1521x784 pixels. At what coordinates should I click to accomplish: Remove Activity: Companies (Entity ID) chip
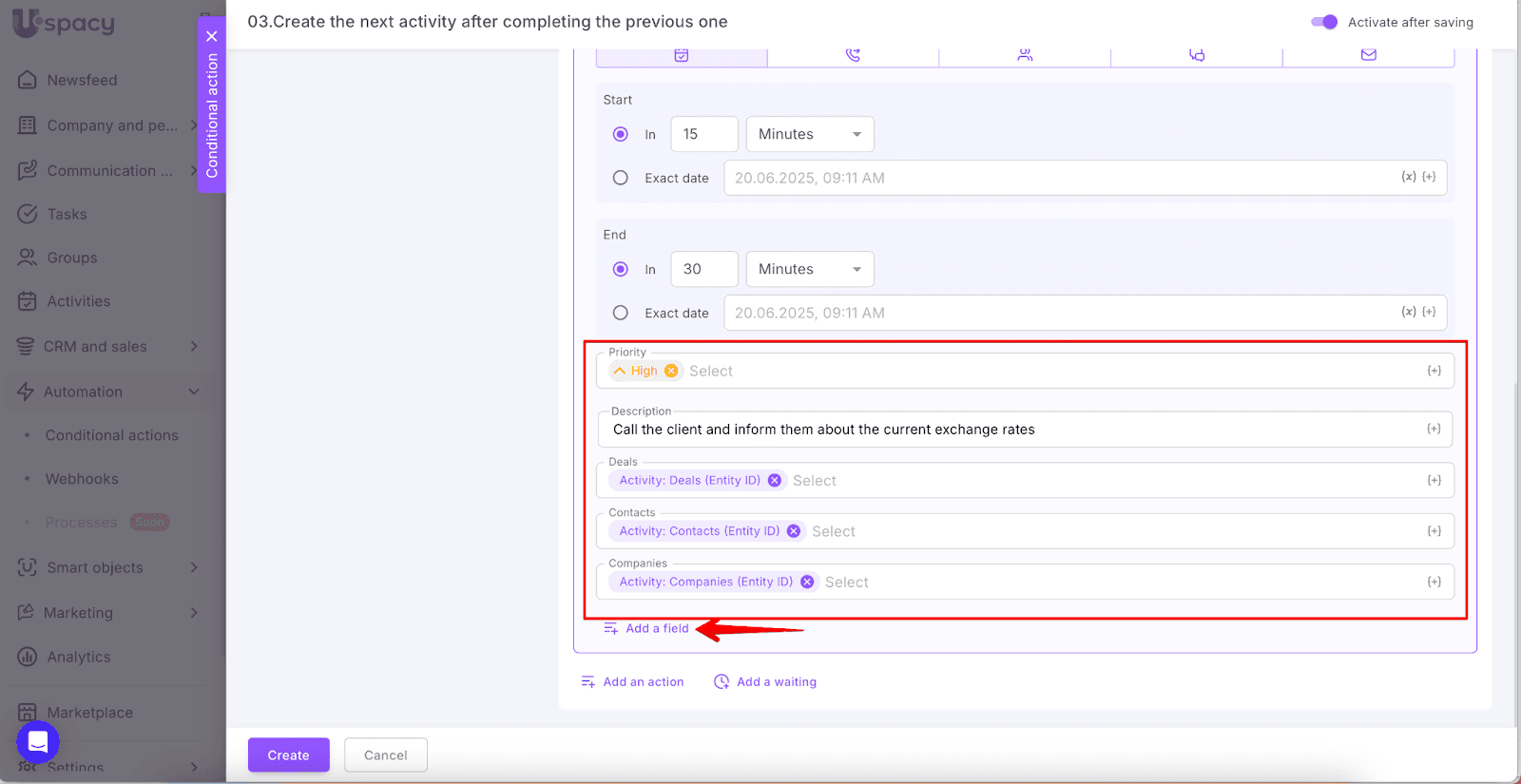pyautogui.click(x=807, y=582)
